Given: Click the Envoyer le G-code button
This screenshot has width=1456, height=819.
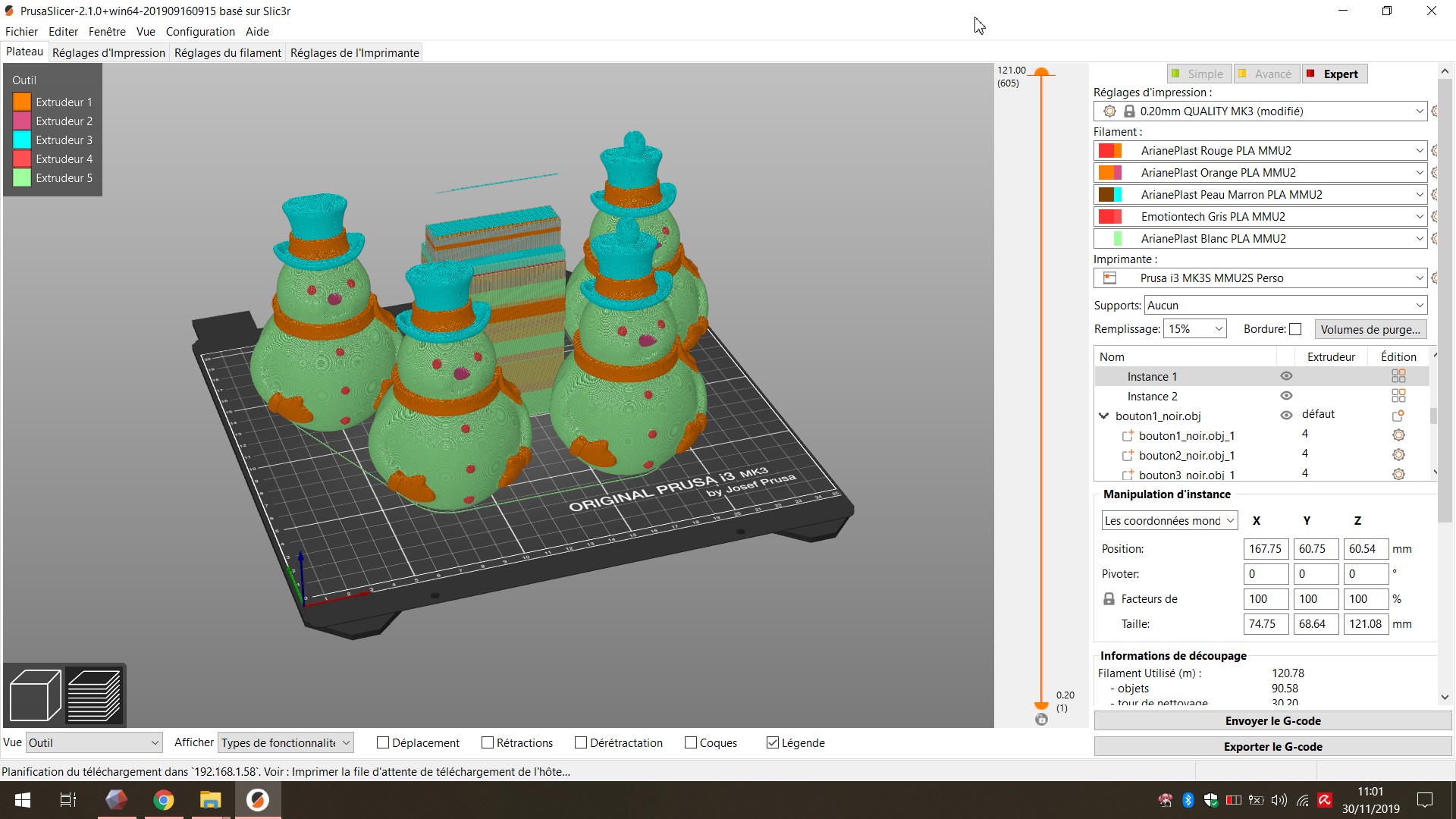Looking at the screenshot, I should [x=1272, y=721].
